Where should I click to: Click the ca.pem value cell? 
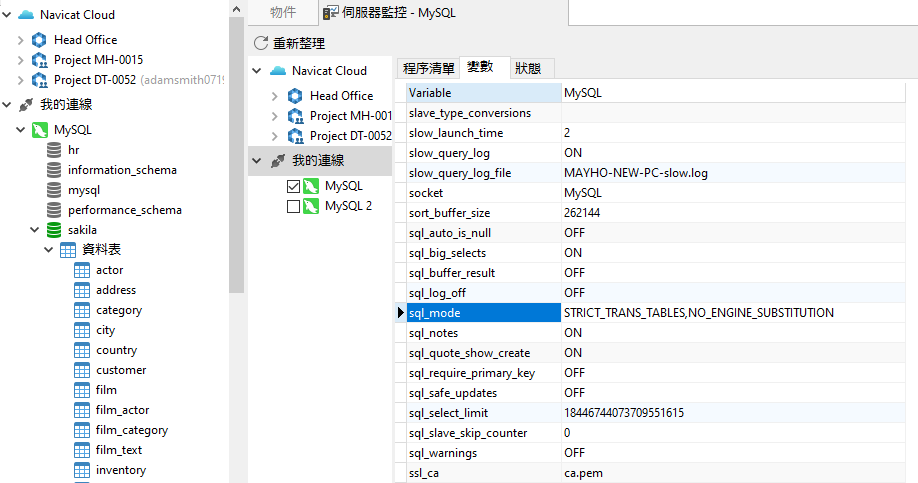[x=733, y=473]
